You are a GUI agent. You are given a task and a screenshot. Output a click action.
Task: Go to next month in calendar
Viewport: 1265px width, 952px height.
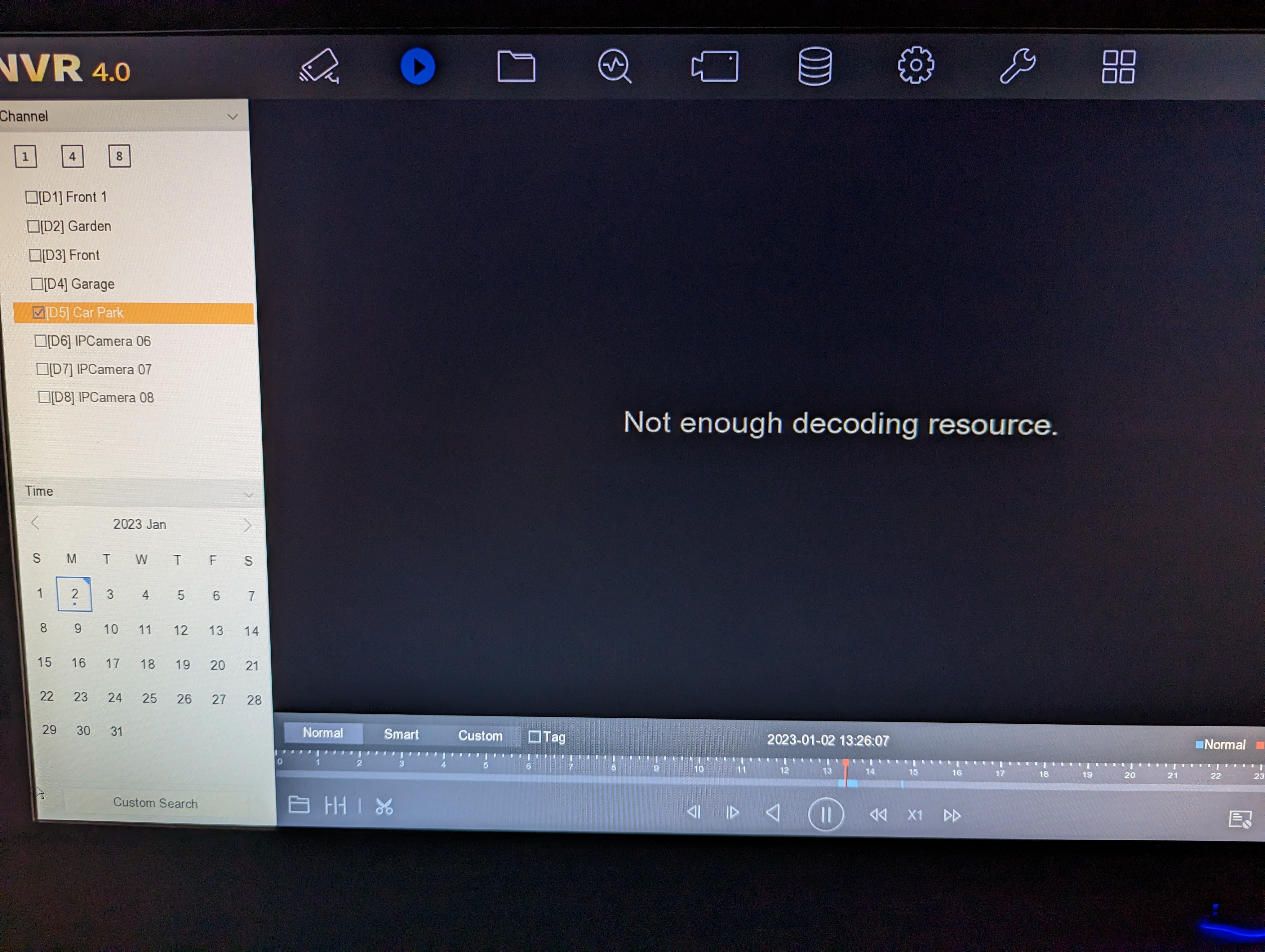coord(247,525)
